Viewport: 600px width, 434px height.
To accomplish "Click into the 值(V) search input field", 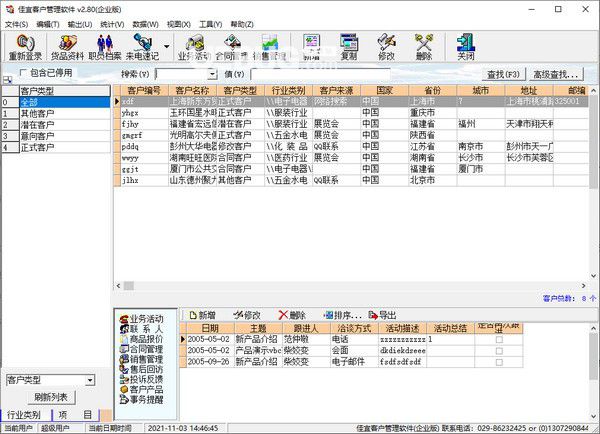I will [320, 74].
